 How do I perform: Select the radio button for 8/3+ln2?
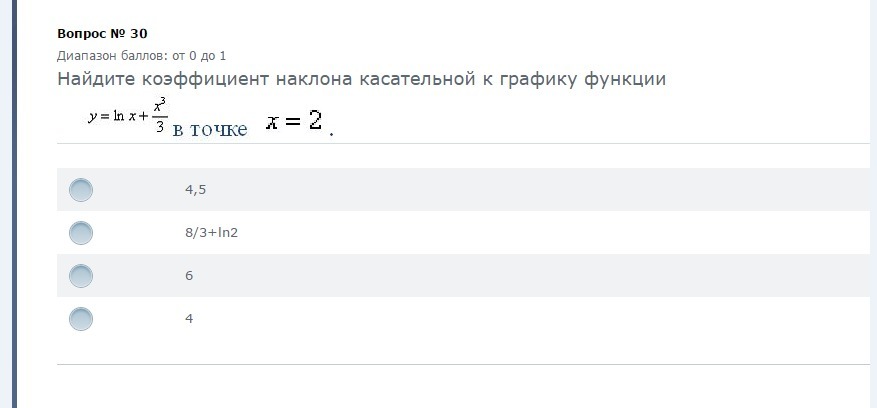pyautogui.click(x=81, y=233)
